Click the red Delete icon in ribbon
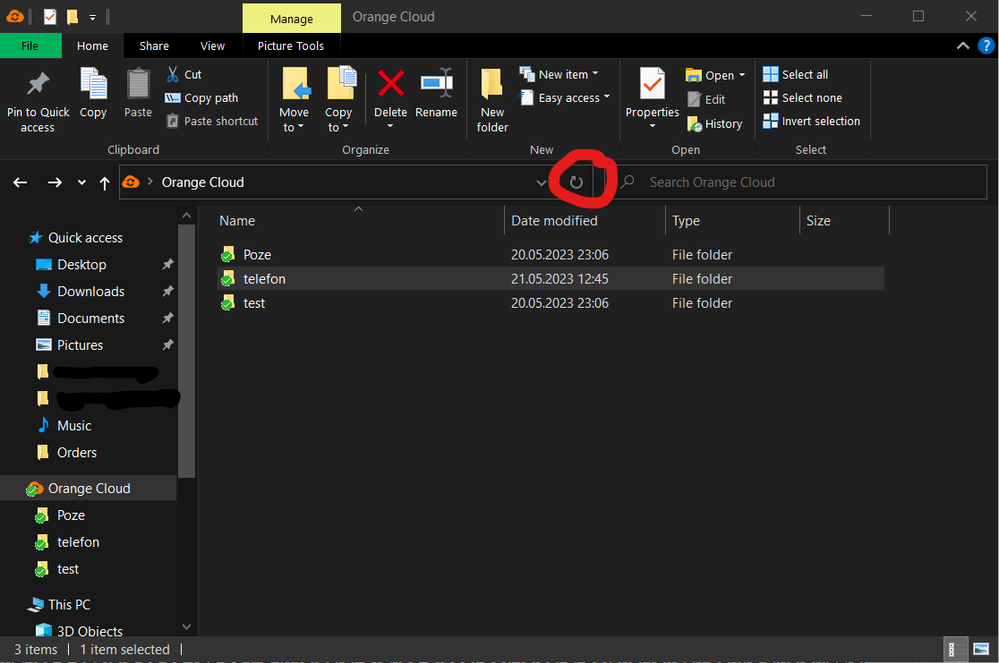 pyautogui.click(x=390, y=85)
